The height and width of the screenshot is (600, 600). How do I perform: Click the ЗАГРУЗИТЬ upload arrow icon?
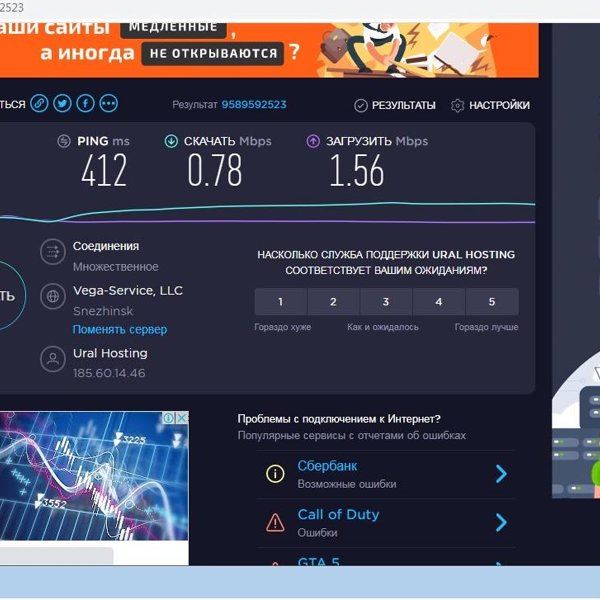click(x=313, y=141)
